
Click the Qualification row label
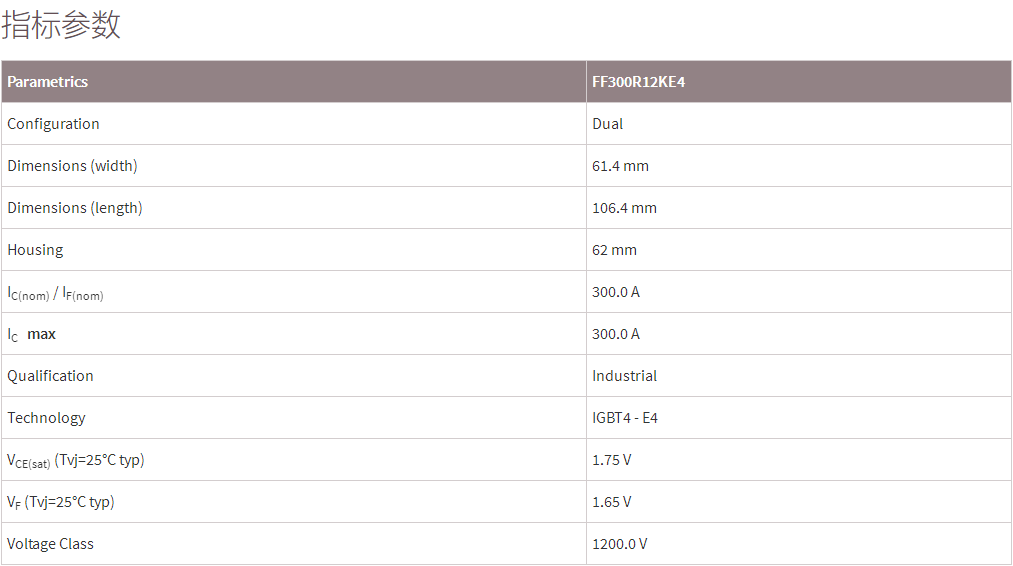[51, 376]
